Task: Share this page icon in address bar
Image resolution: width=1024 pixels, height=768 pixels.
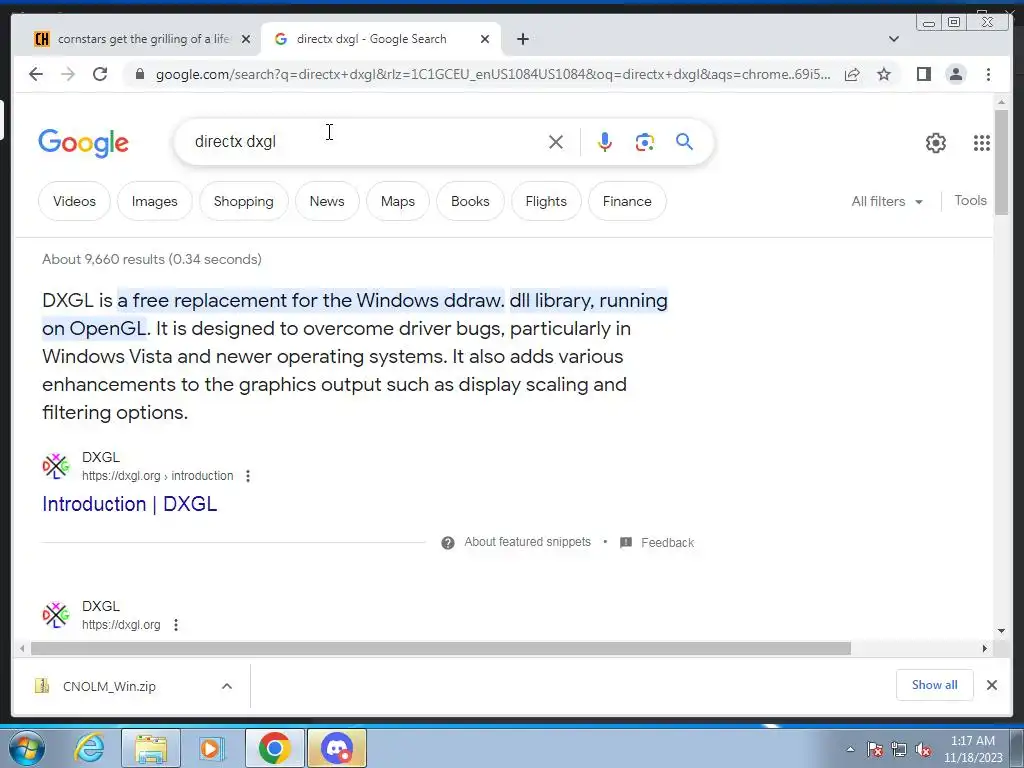Action: (852, 74)
